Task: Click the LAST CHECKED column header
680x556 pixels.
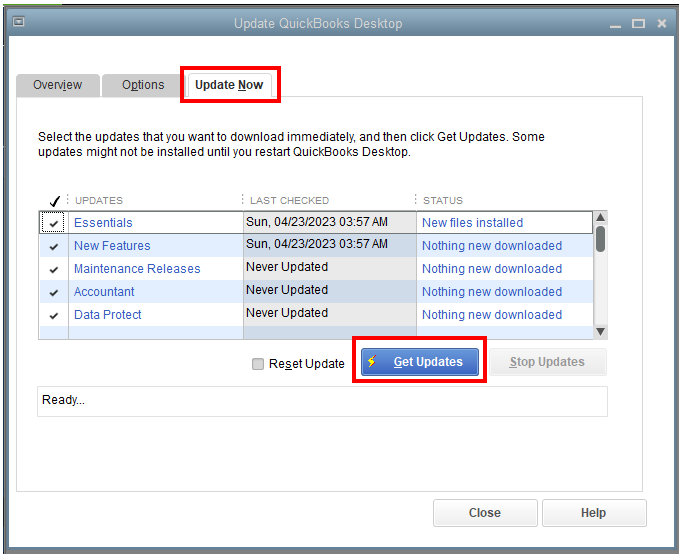Action: 290,200
